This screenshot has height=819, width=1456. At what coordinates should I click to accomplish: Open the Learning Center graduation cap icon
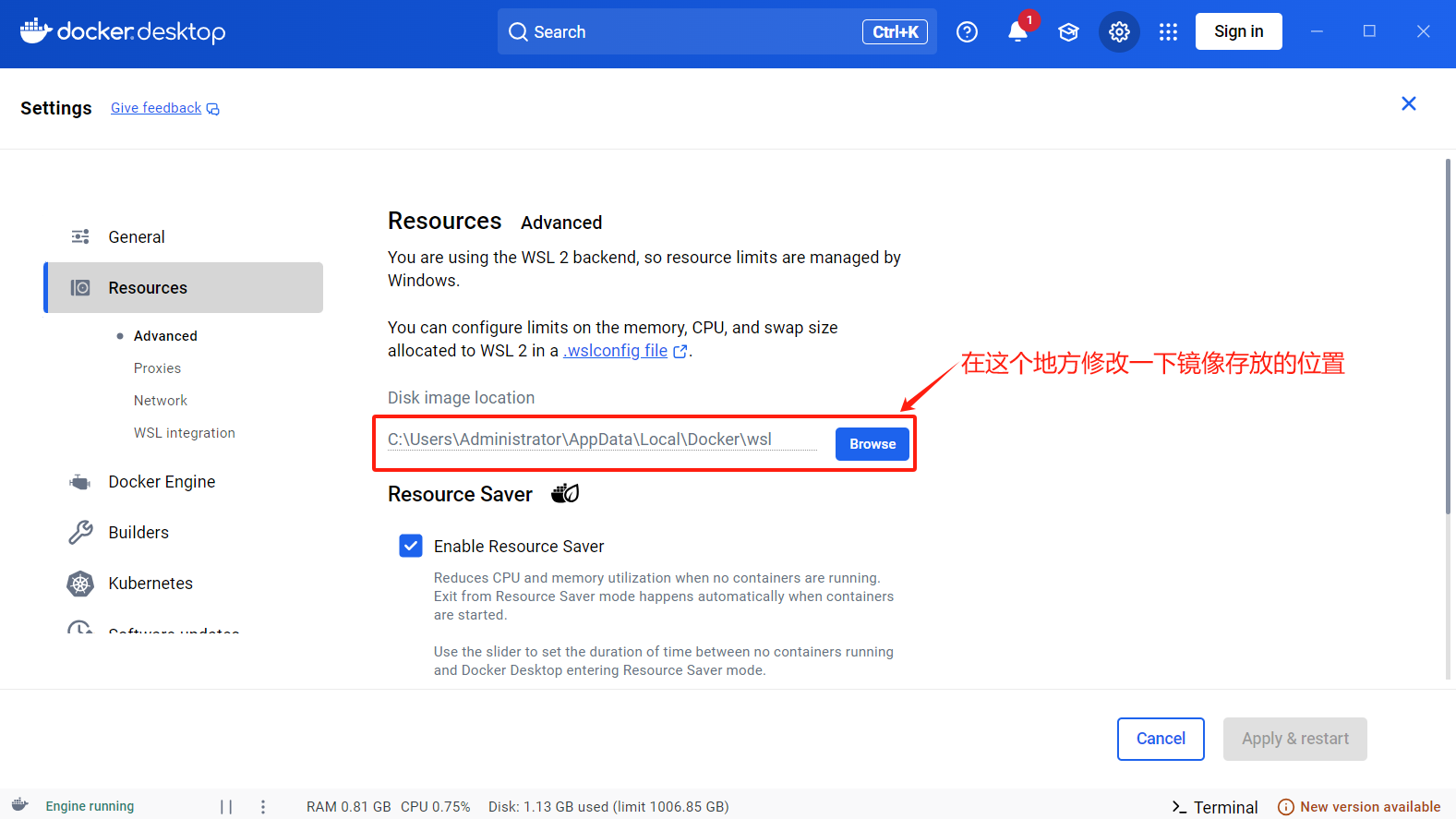pos(1068,32)
